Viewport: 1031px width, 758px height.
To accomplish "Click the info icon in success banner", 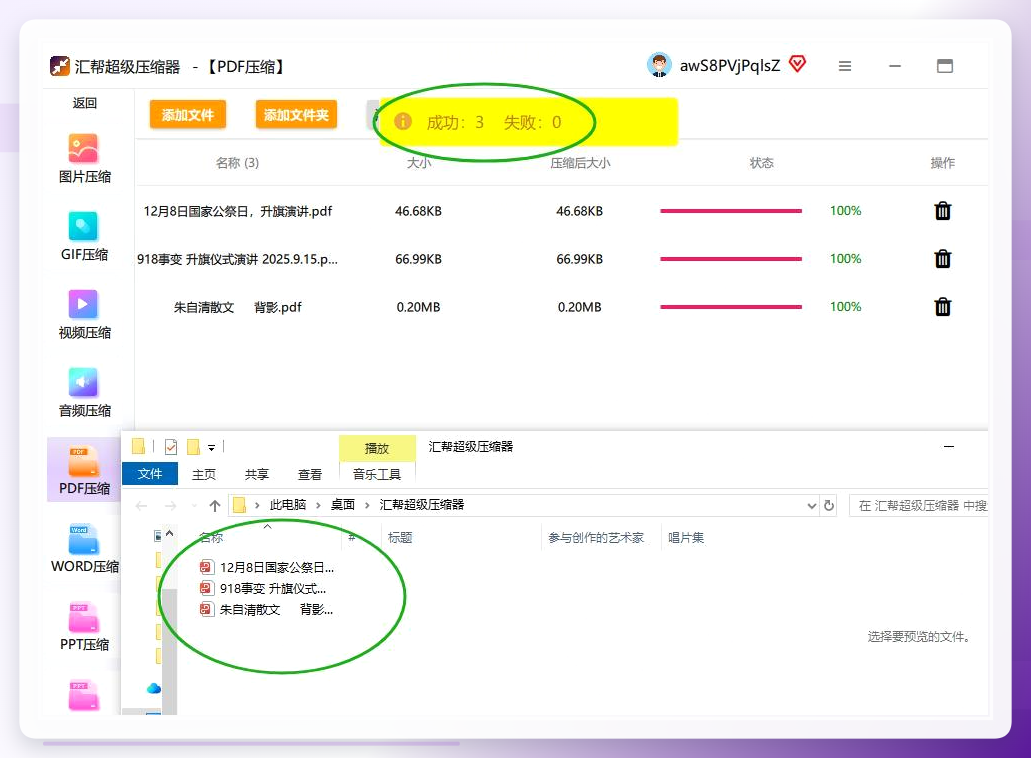I will tap(403, 122).
